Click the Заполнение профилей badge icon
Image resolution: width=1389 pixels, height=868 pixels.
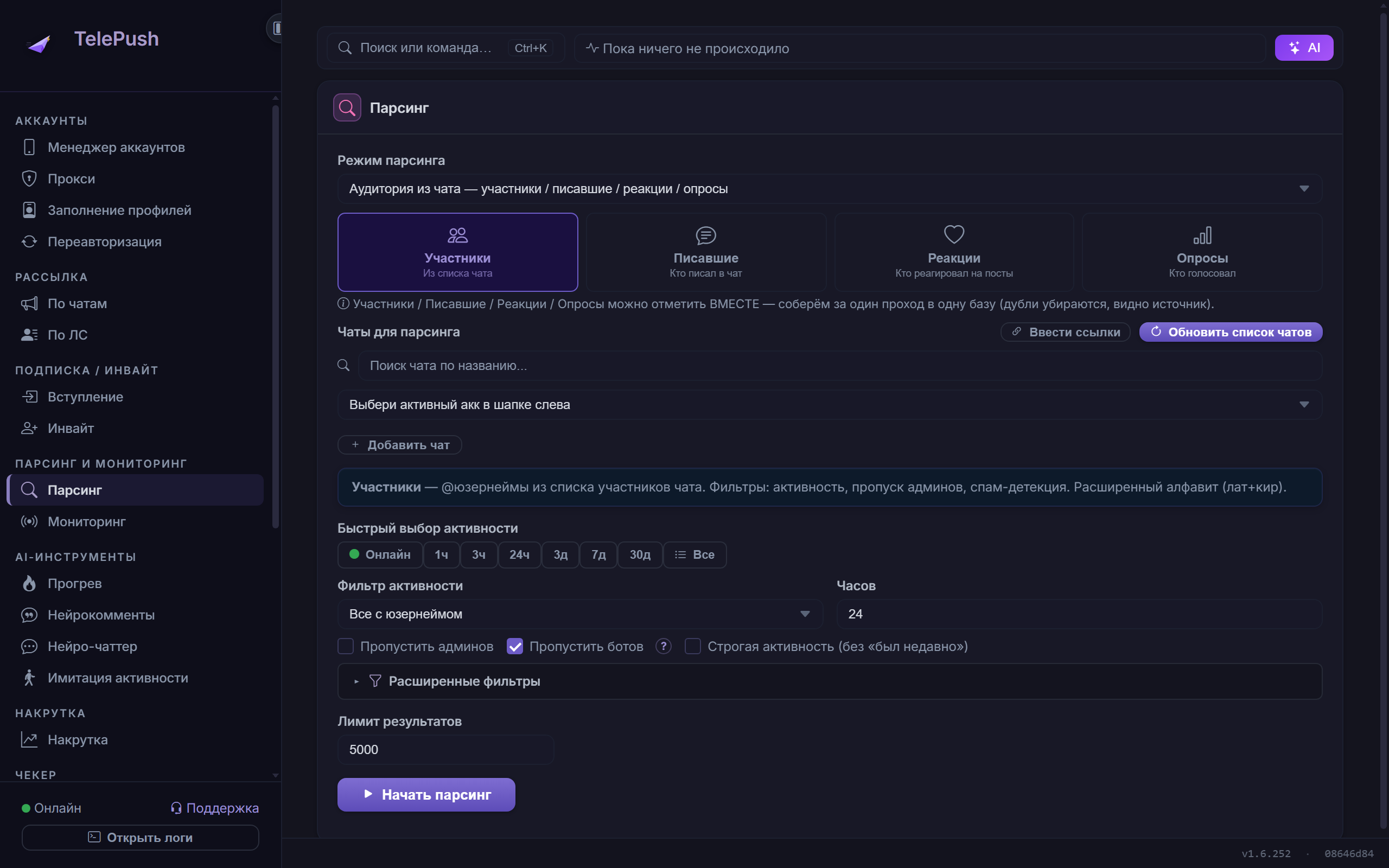point(29,210)
